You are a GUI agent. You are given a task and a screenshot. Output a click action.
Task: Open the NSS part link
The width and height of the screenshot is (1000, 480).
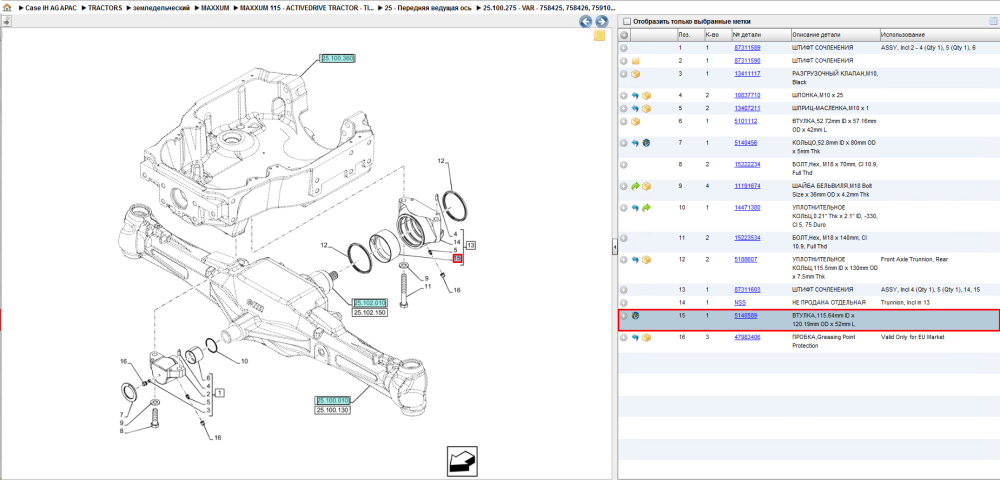(x=740, y=302)
